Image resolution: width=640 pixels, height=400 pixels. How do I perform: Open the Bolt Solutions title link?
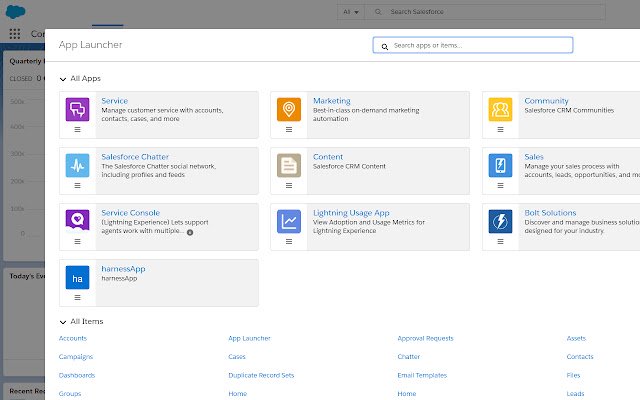(550, 213)
